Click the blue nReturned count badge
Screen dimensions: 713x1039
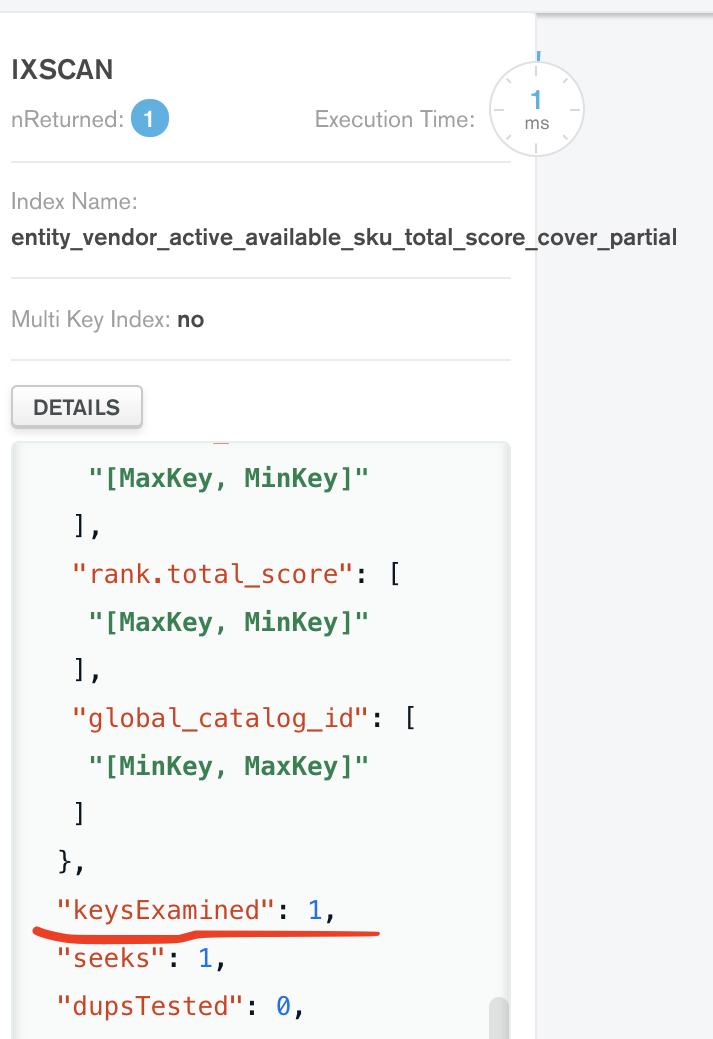(149, 120)
